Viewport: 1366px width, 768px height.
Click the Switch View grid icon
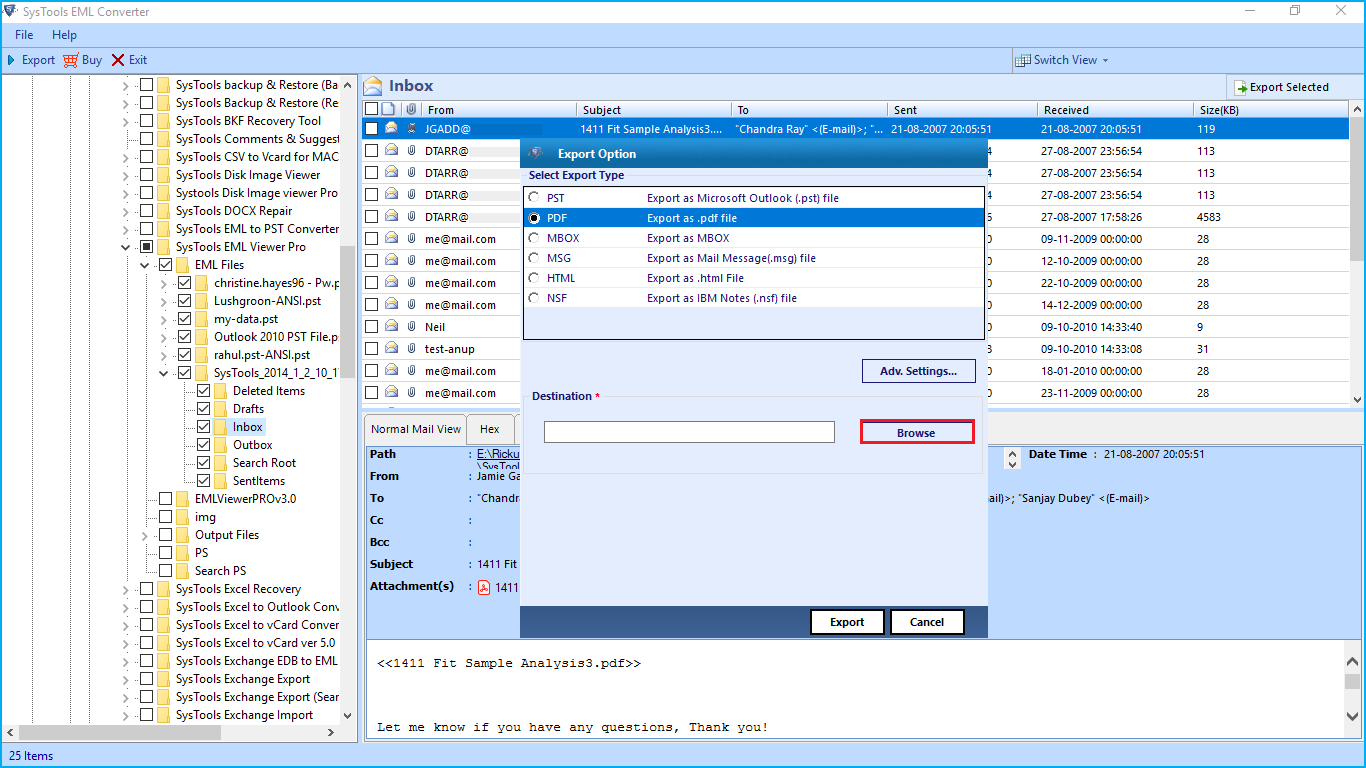pyautogui.click(x=1022, y=60)
